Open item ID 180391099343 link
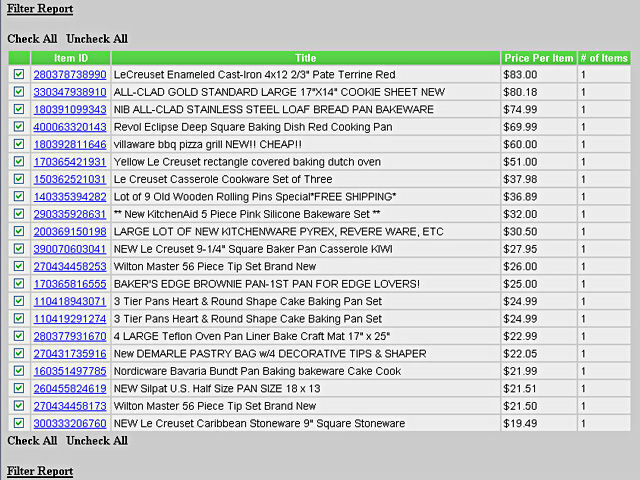 click(x=70, y=110)
